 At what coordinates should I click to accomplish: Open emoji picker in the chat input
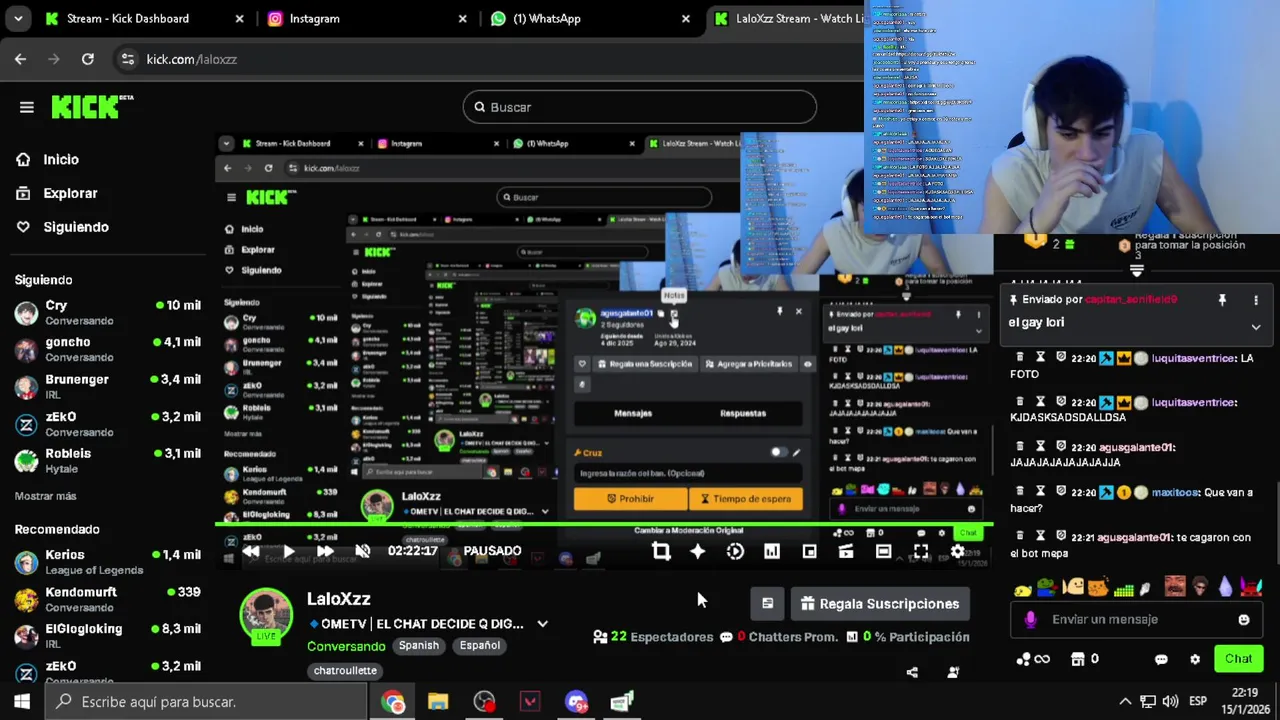point(1244,620)
